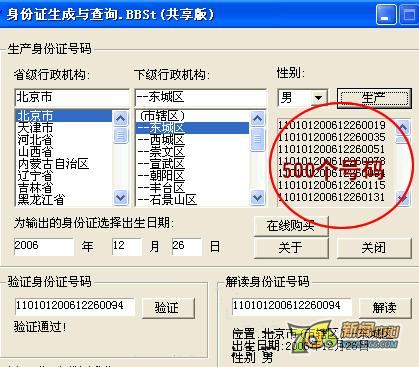This screenshot has width=419, height=367.
Task: Click the province text field showing 北京市
Action: tap(72, 97)
